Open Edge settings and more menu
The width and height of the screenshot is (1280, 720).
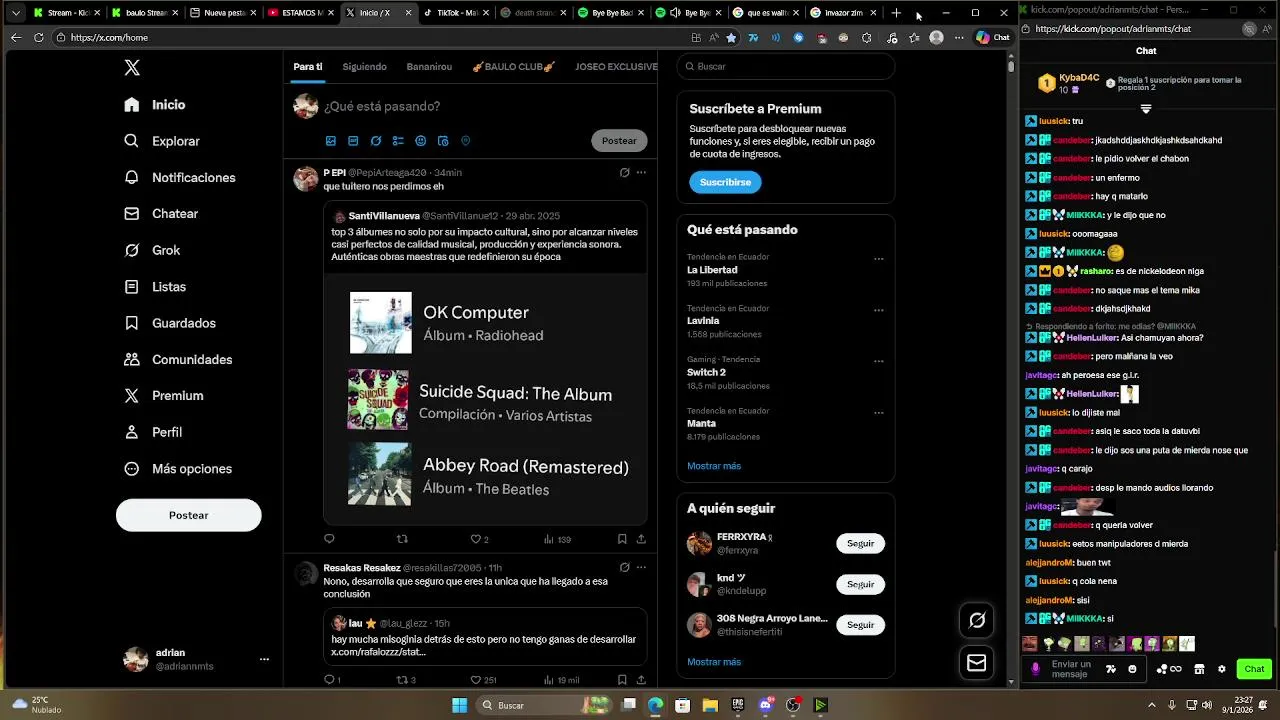(x=959, y=37)
